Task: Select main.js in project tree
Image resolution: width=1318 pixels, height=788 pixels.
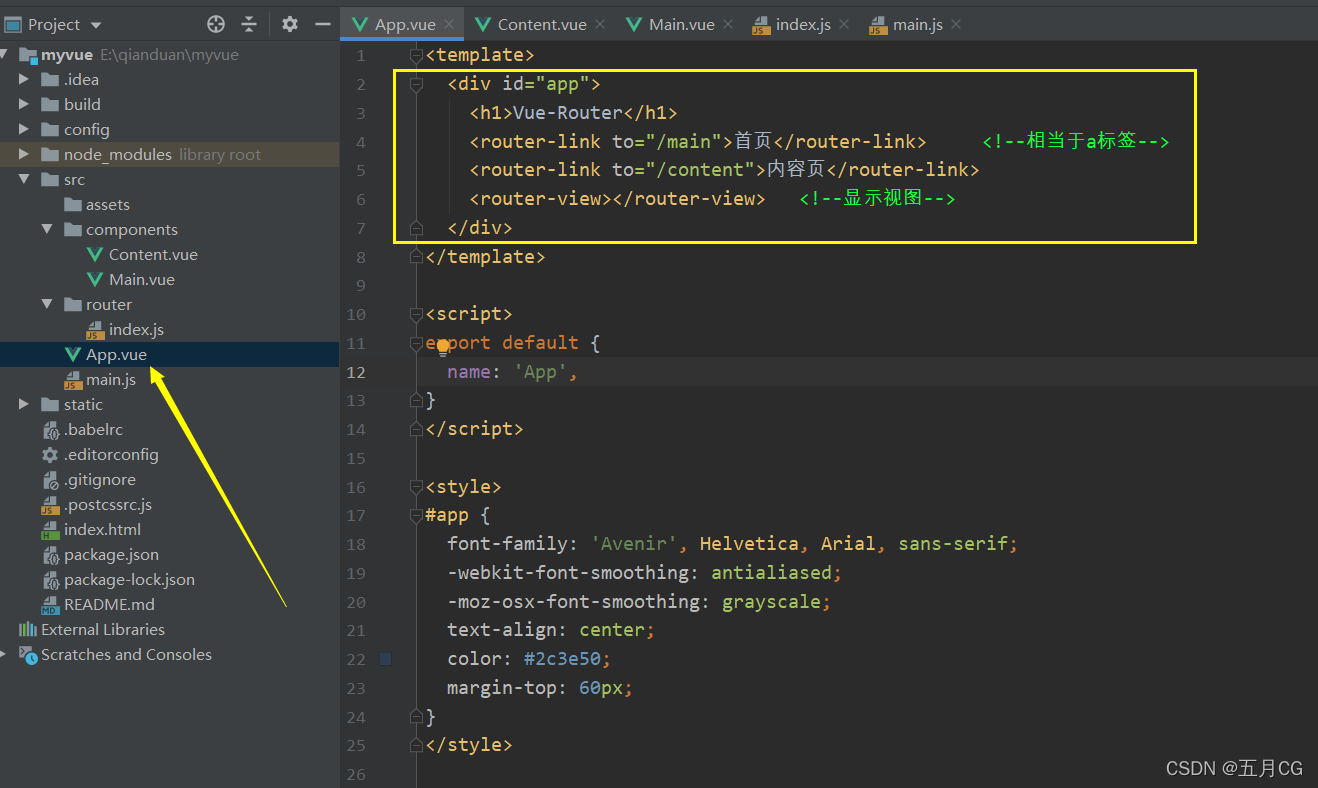Action: pos(111,380)
